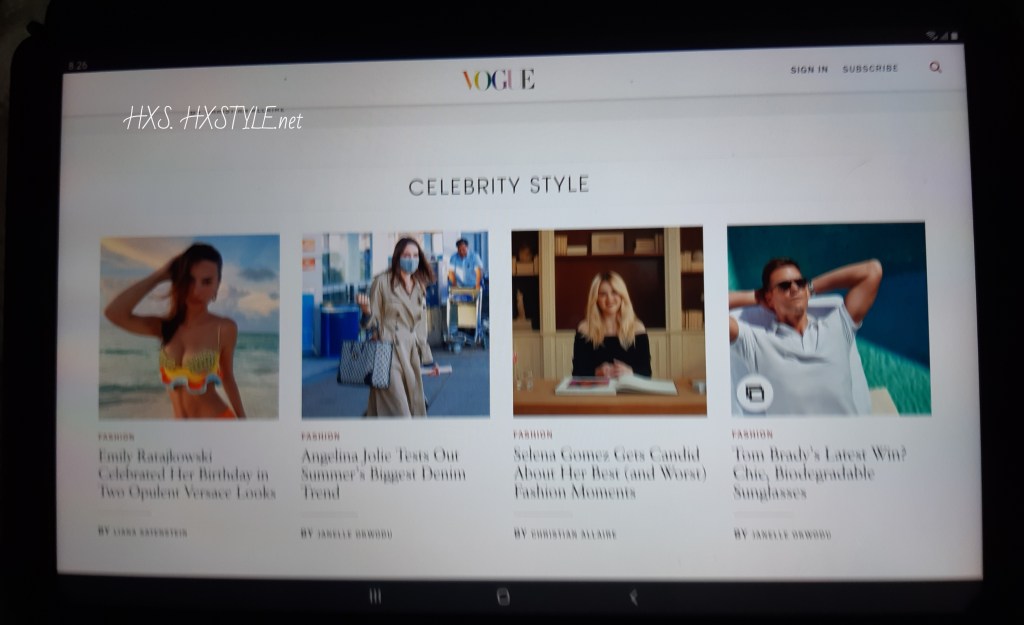Image resolution: width=1024 pixels, height=625 pixels.
Task: Select the trench coat airport photo thumbnail
Action: coord(395,325)
